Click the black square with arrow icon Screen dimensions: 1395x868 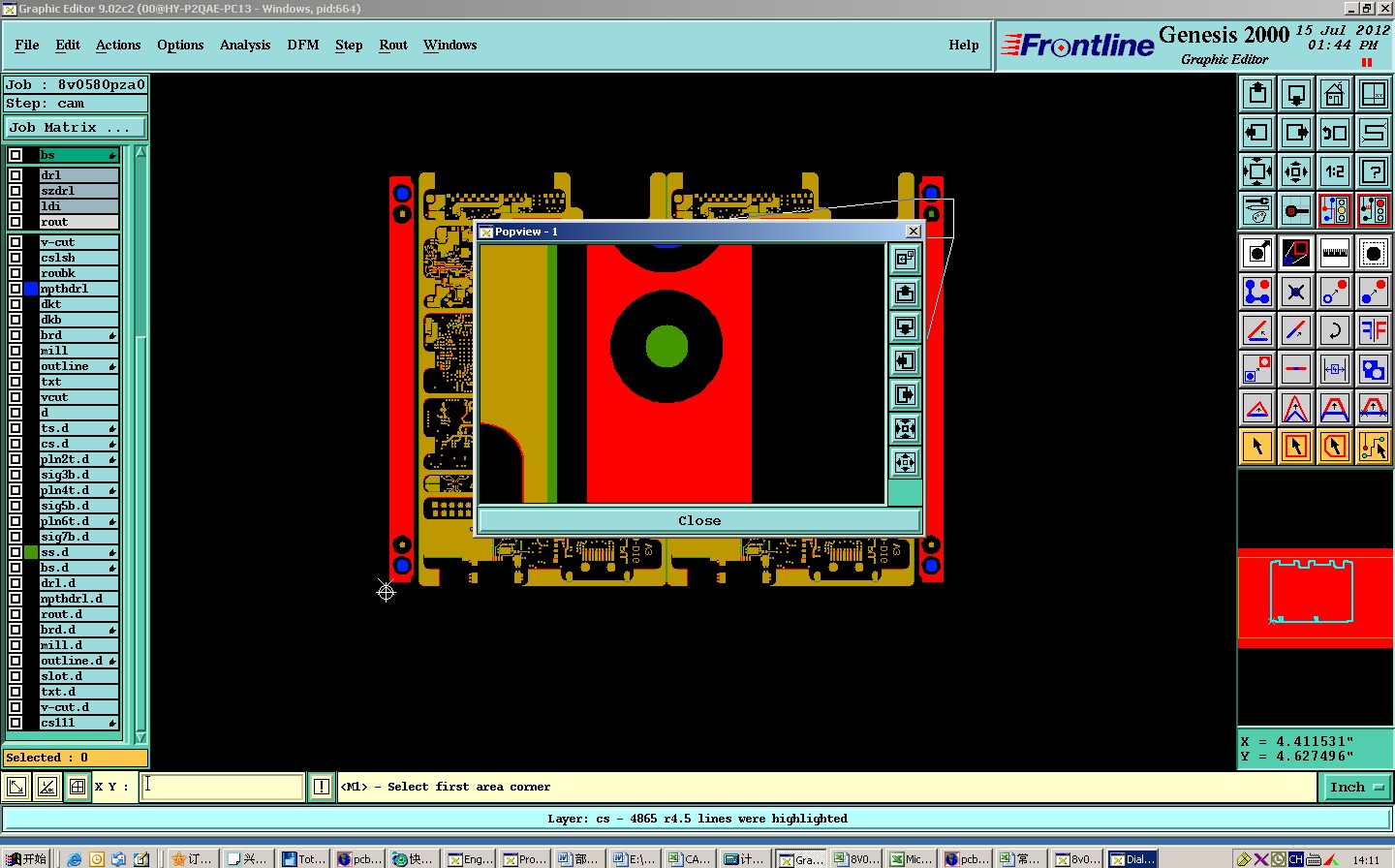coord(1257,253)
